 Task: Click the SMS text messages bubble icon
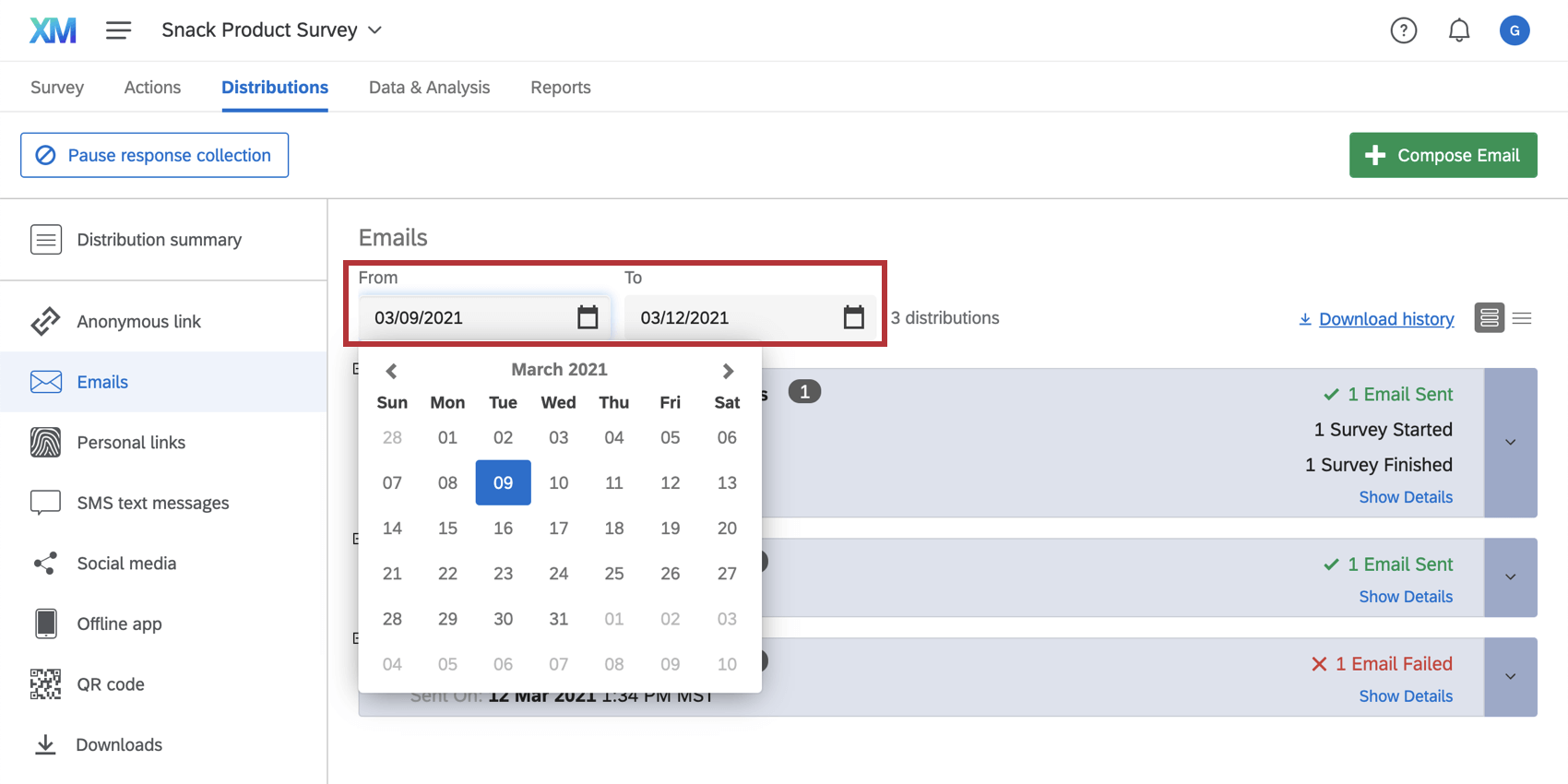click(45, 503)
